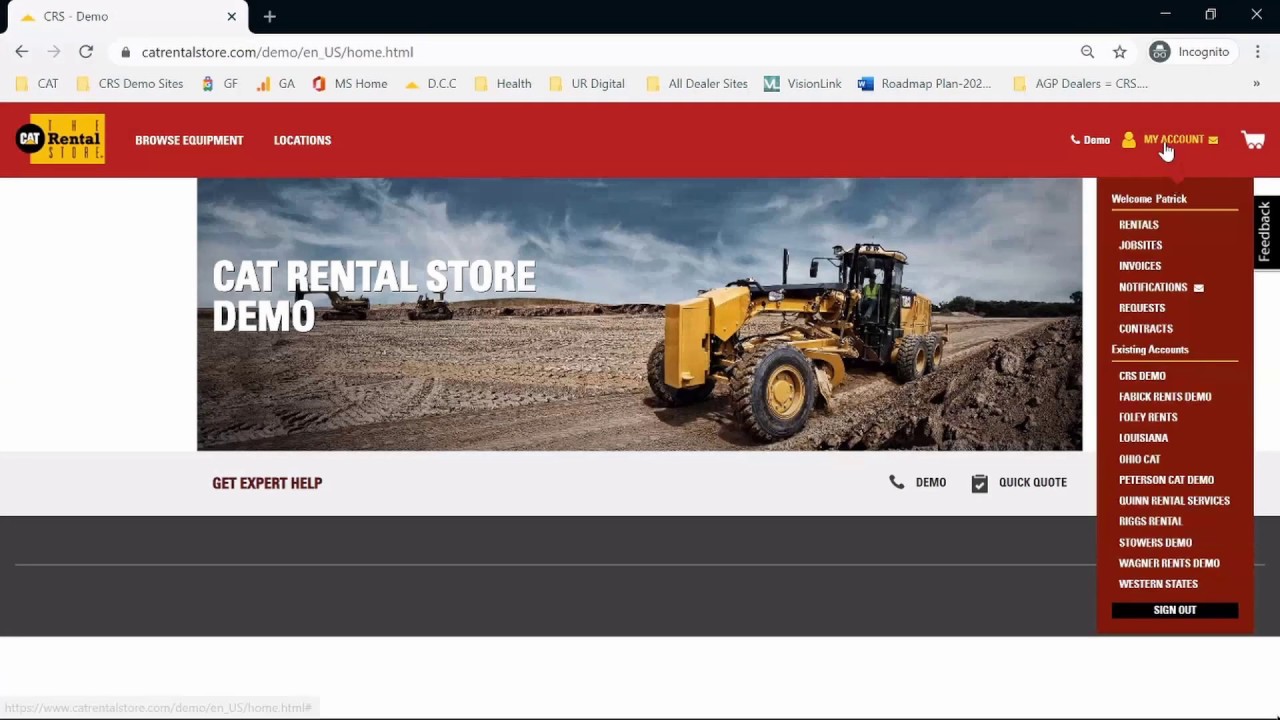
Task: Open the Health bookmarks folder
Action: [x=503, y=84]
